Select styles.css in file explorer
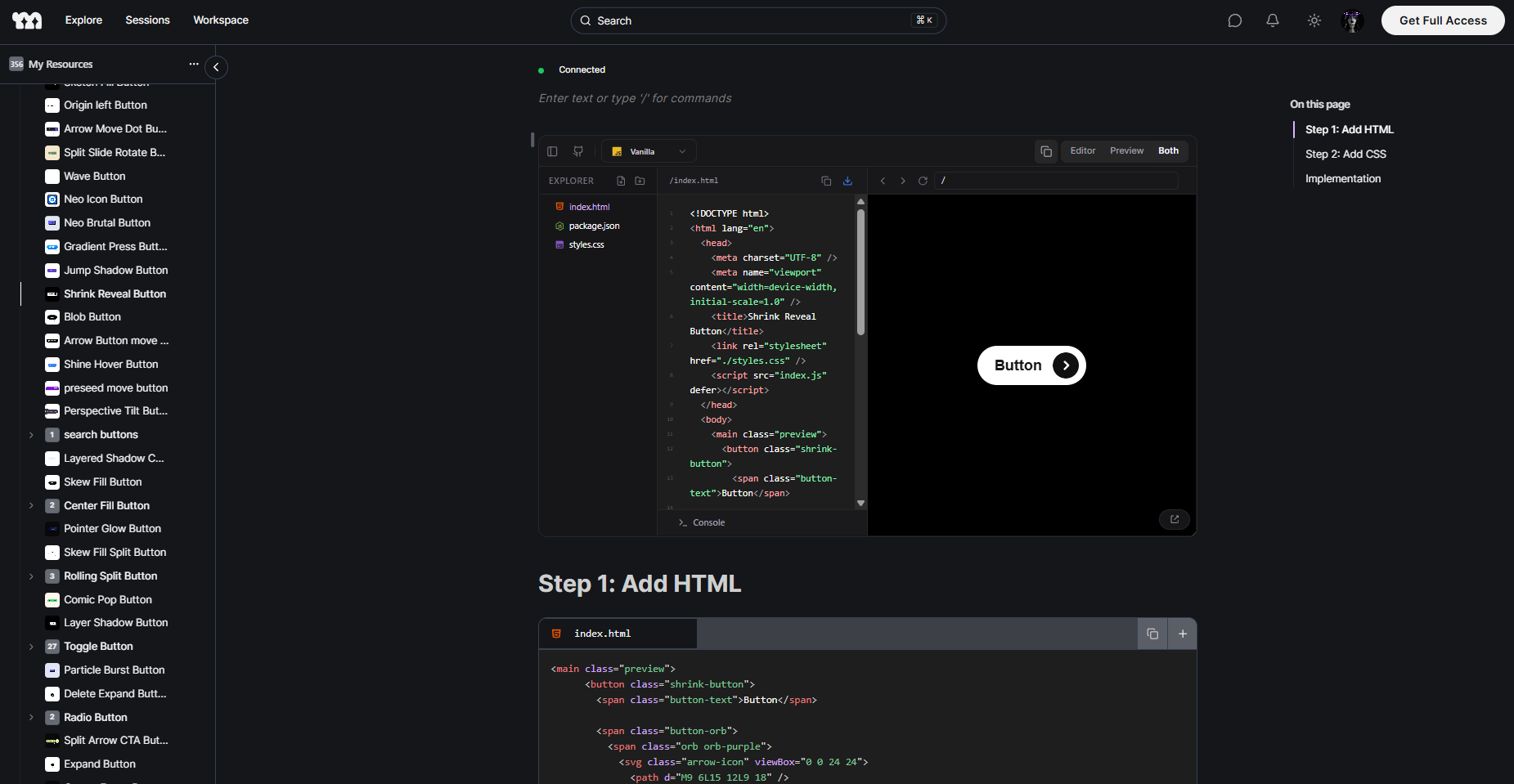1514x784 pixels. [586, 244]
